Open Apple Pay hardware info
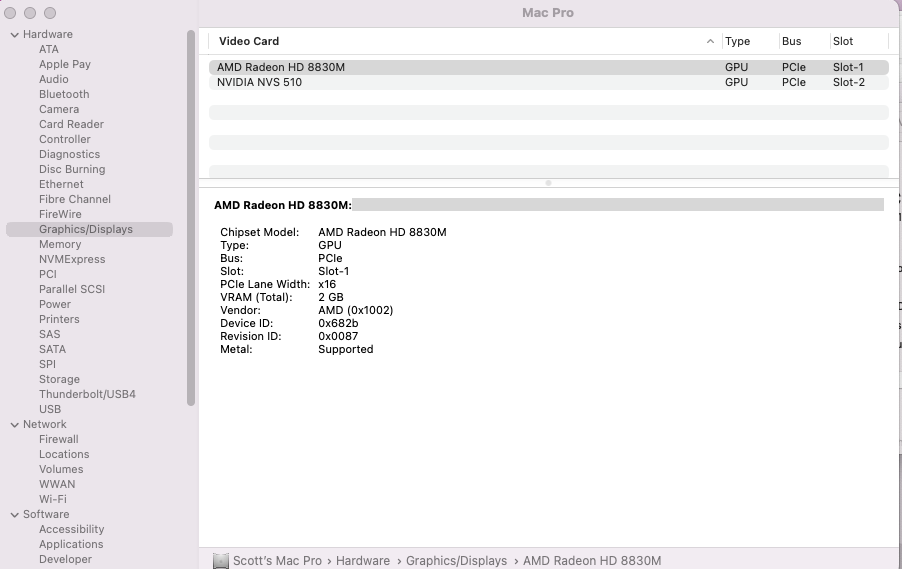 click(x=65, y=64)
